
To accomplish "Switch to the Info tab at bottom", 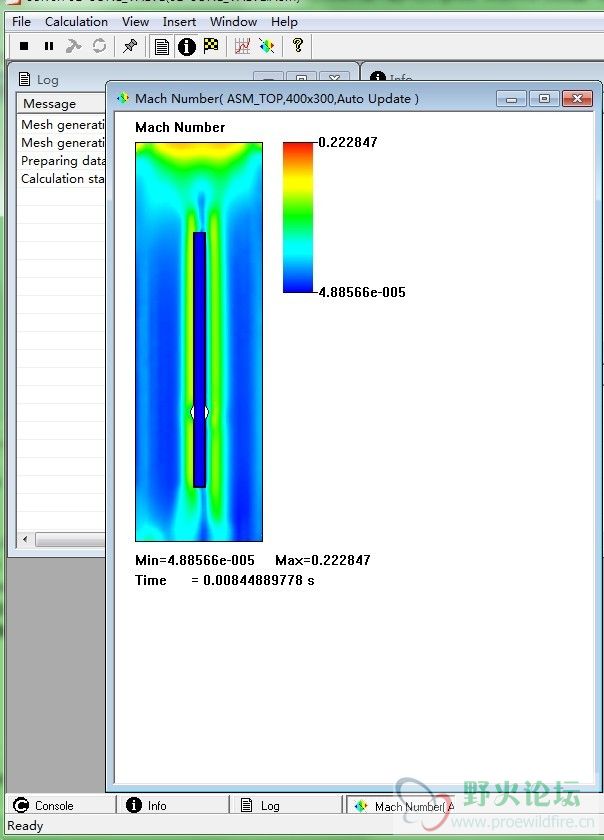I will click(x=174, y=805).
